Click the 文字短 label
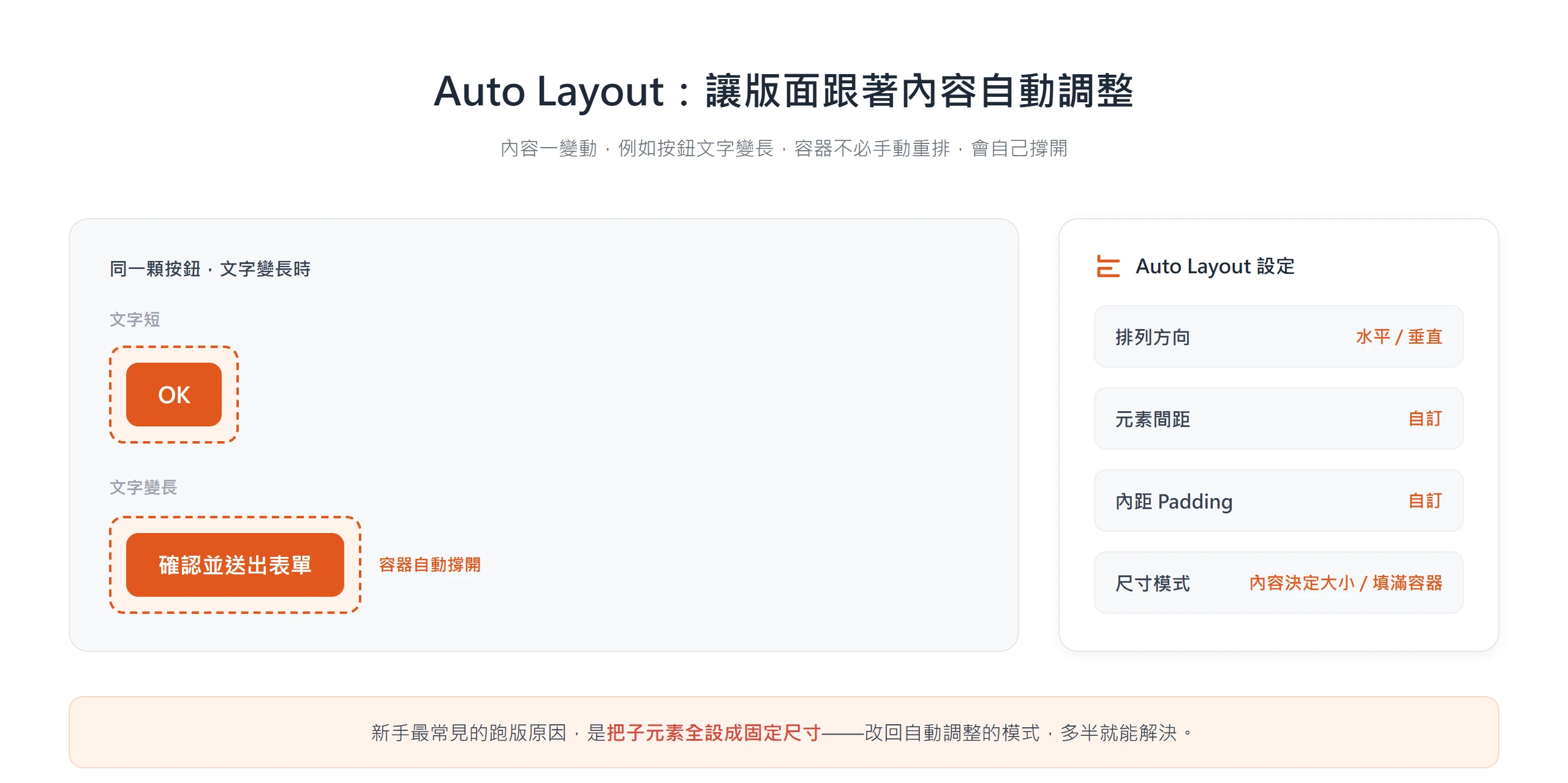The image size is (1568, 783). tap(135, 319)
